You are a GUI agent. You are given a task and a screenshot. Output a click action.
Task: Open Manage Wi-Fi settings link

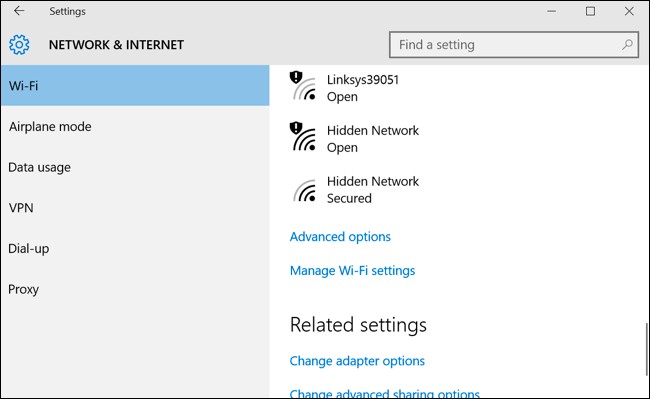[352, 271]
